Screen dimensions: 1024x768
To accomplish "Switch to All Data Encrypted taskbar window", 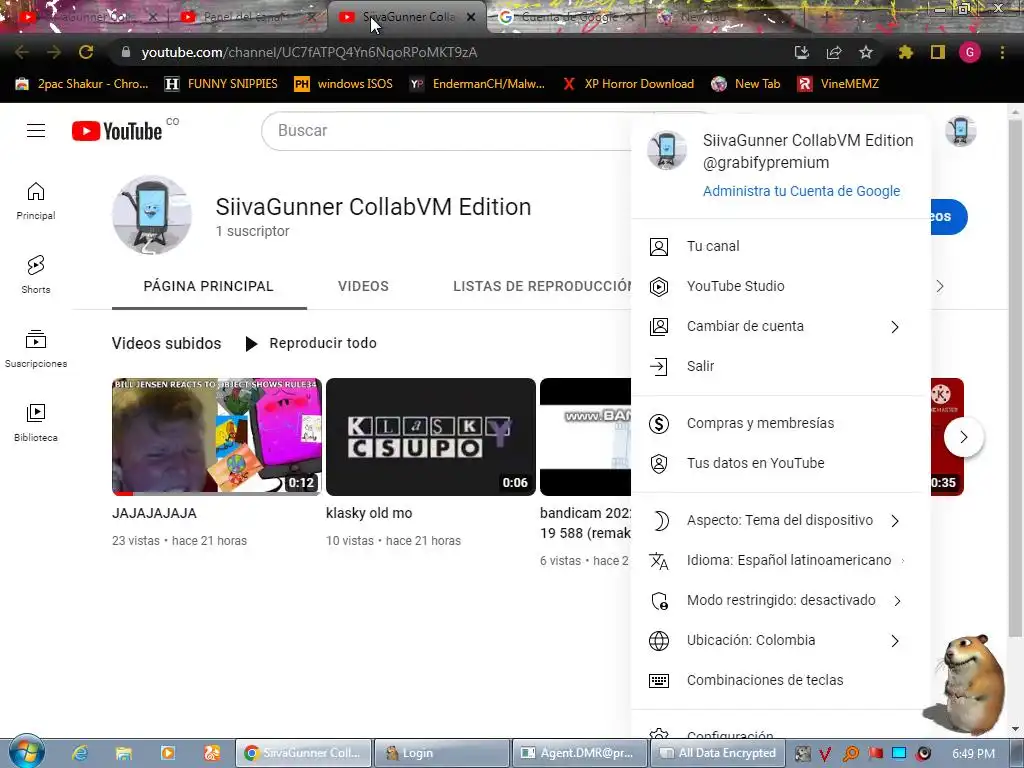I will 717,753.
